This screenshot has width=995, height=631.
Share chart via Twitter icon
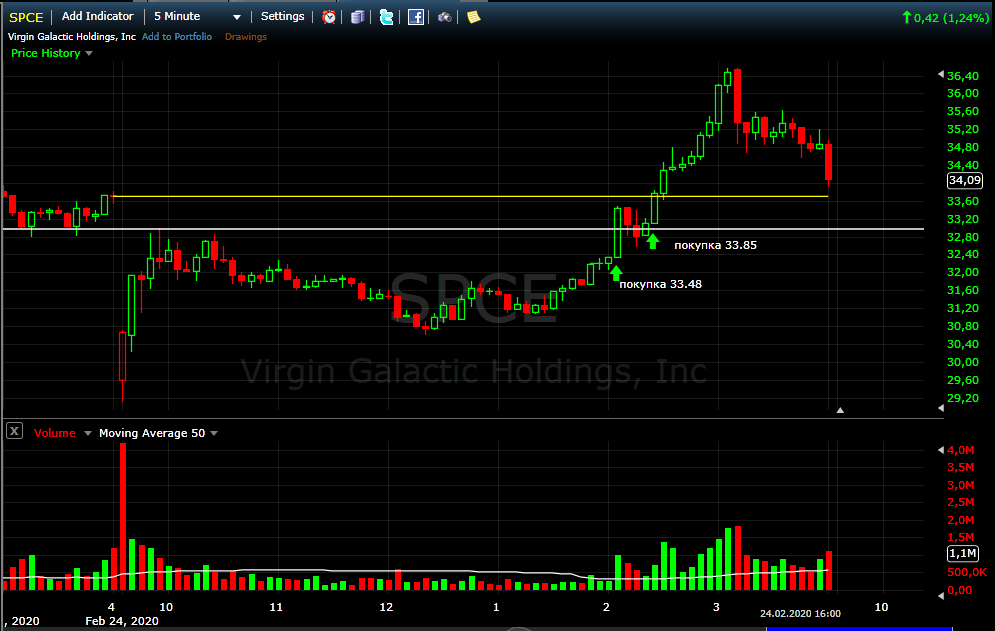coord(386,17)
